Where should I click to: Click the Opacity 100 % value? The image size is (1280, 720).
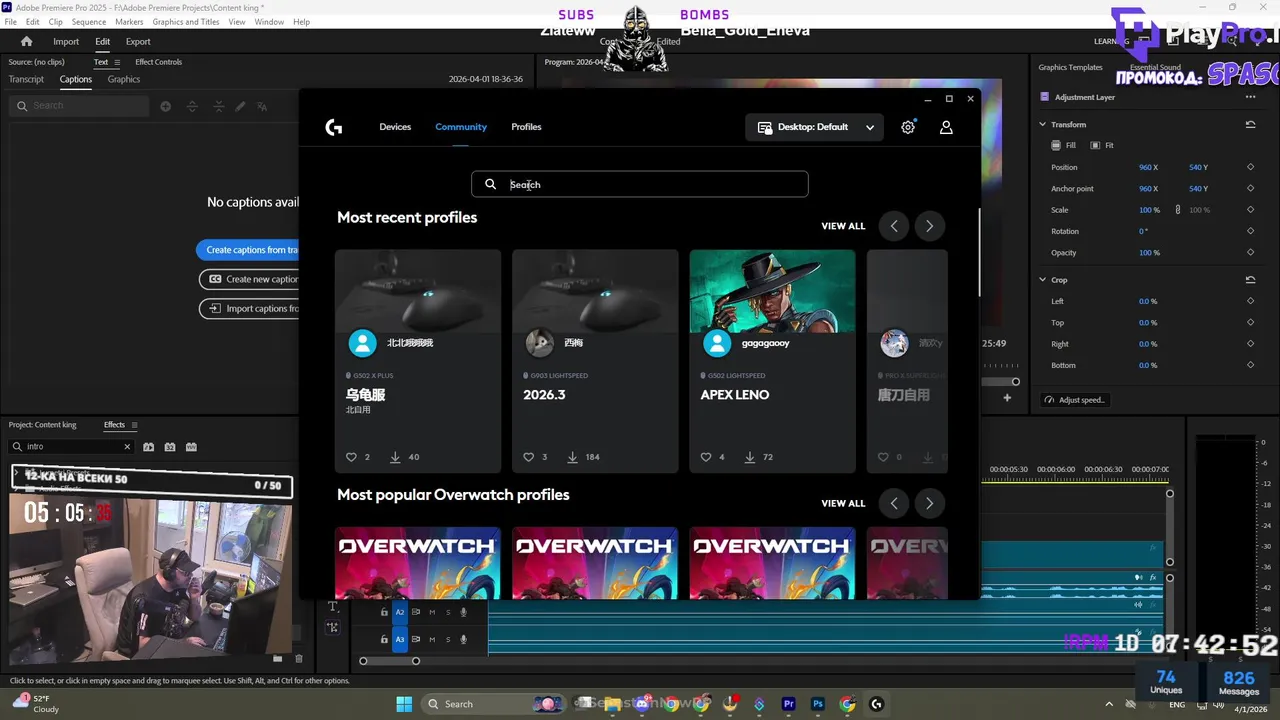[1149, 253]
